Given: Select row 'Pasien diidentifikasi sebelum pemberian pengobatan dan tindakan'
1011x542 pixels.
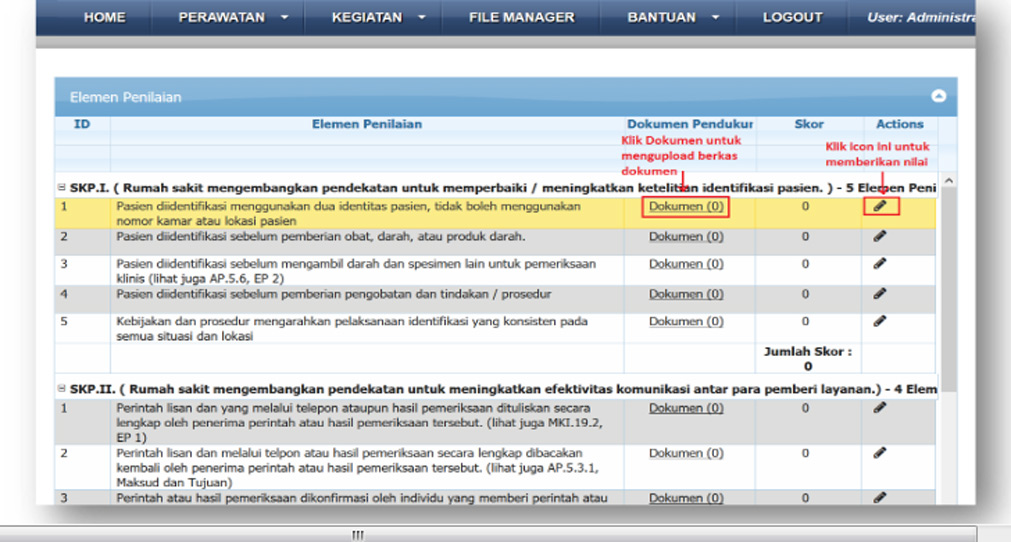Looking at the screenshot, I should coord(495,300).
